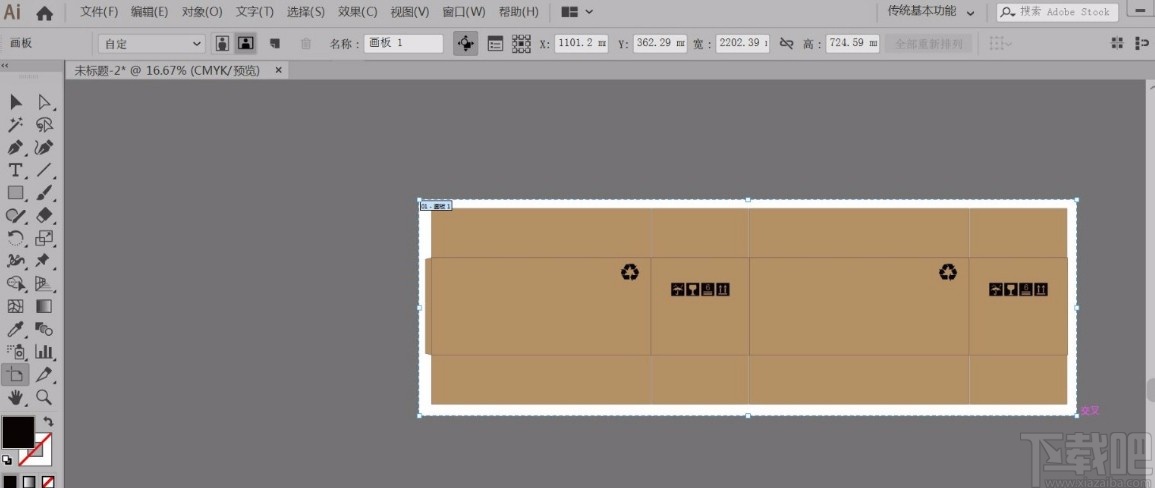Swap fill and stroke colors
This screenshot has width=1155, height=488.
point(49,422)
